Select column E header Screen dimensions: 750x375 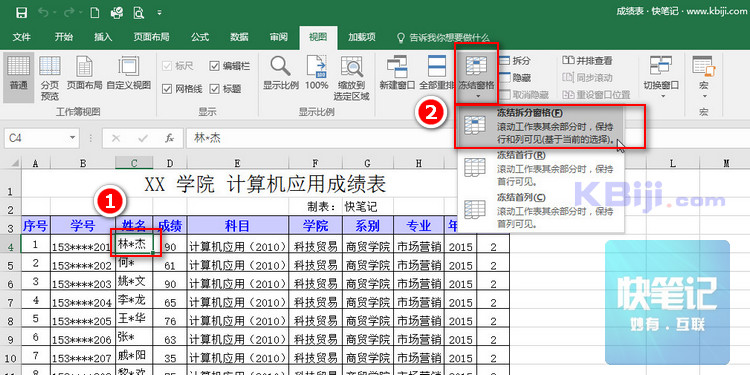coord(238,164)
